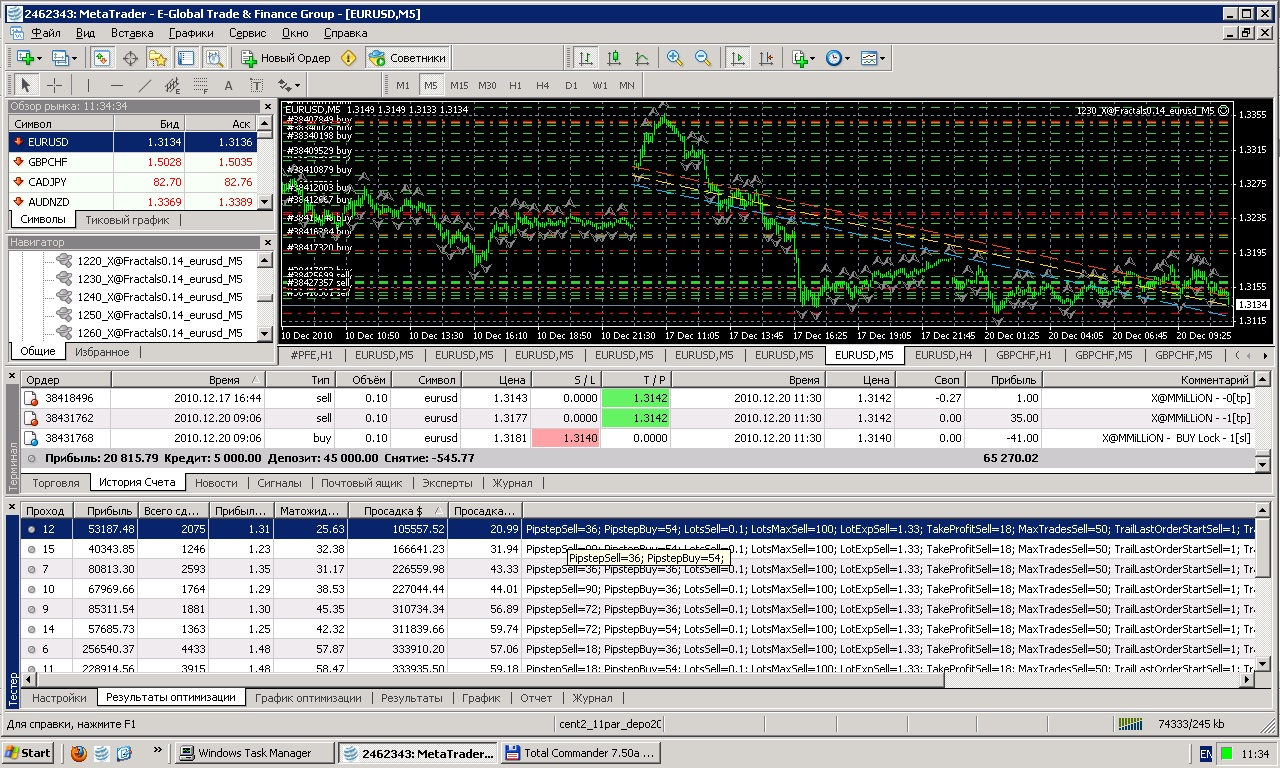Select the crosshair cursor tool
This screenshot has height=768, width=1280.
click(55, 85)
